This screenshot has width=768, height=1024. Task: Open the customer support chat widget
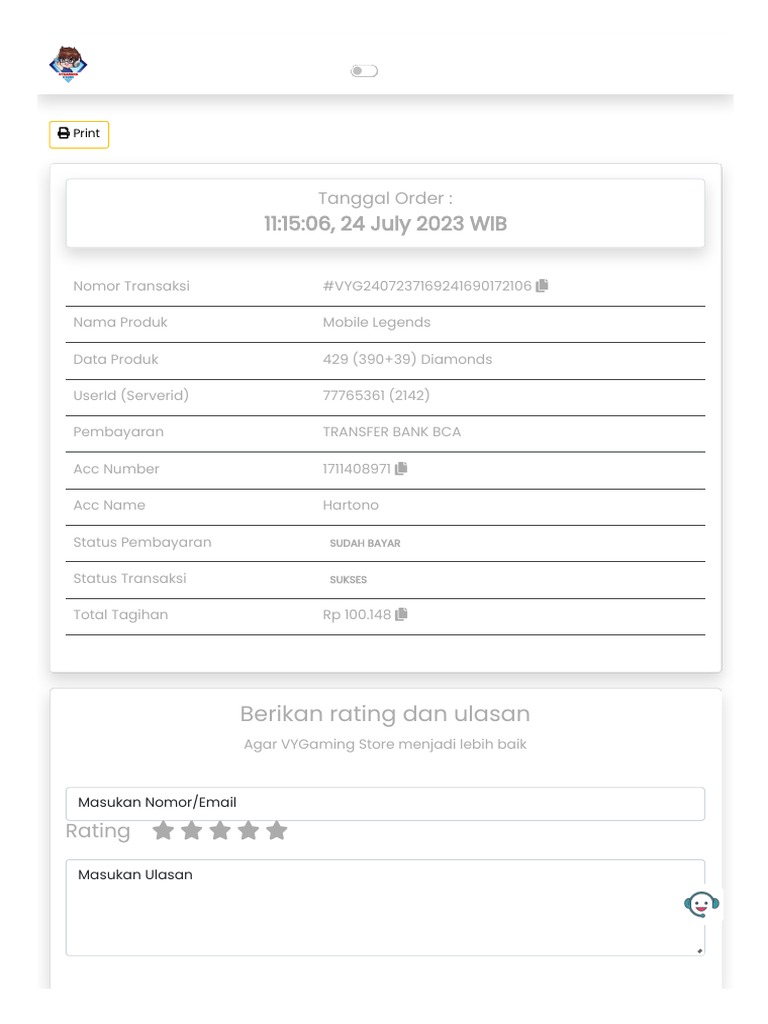pyautogui.click(x=701, y=905)
